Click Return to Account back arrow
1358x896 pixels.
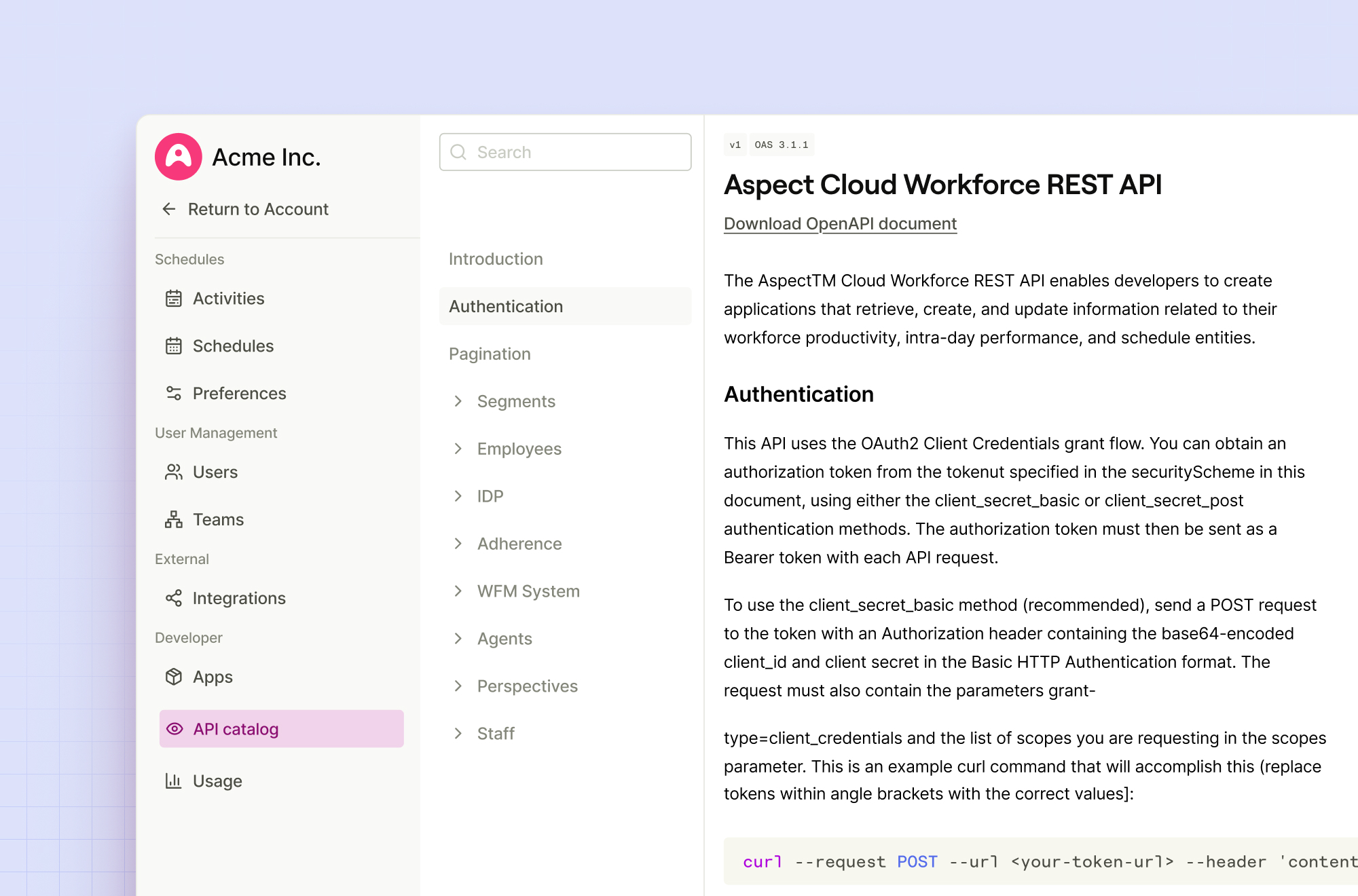click(169, 209)
